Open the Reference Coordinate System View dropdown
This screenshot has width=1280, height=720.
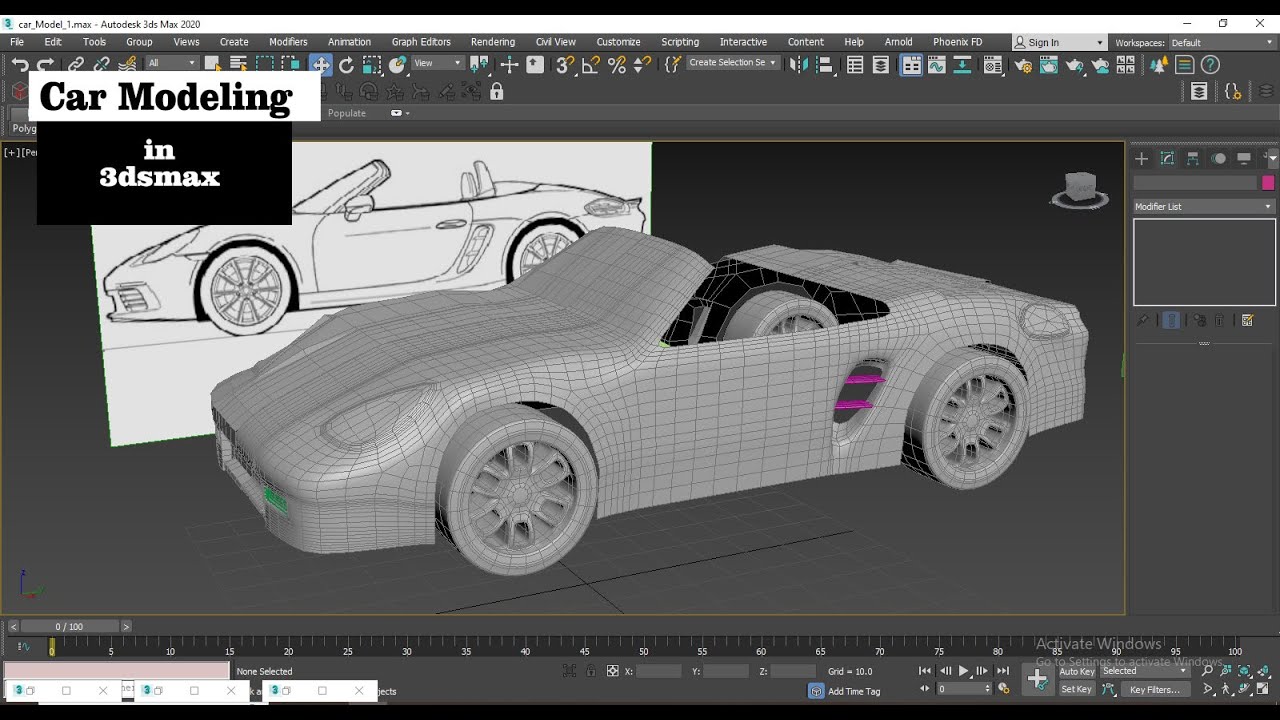point(437,63)
